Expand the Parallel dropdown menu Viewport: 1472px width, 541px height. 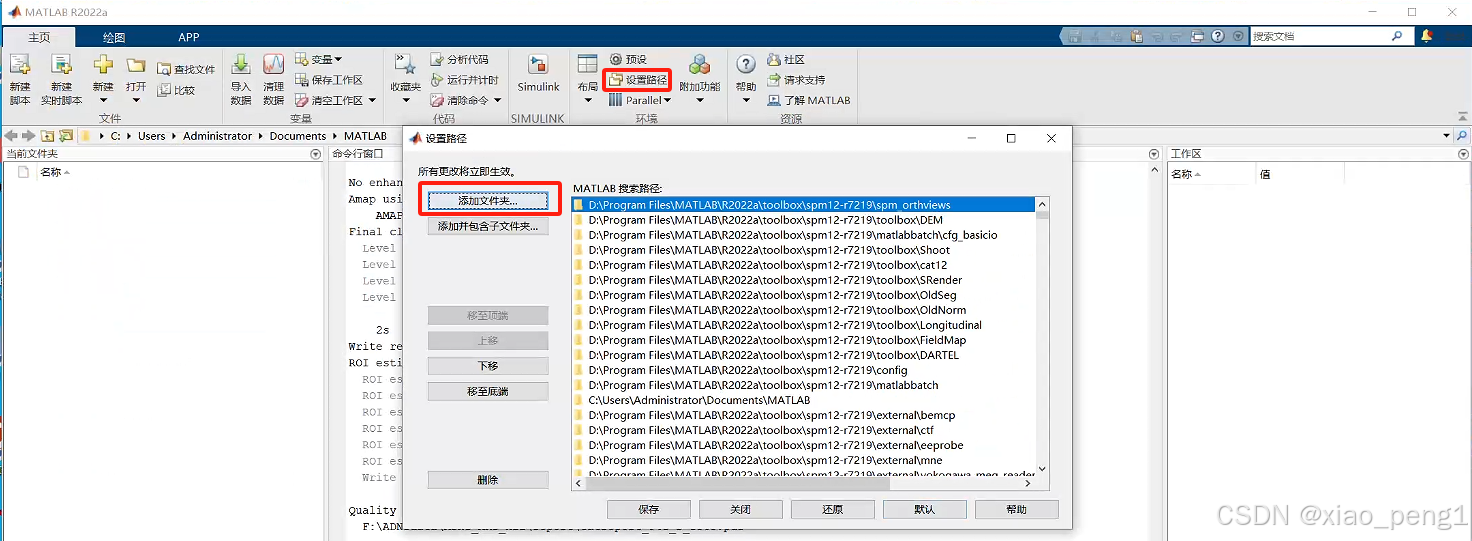667,100
